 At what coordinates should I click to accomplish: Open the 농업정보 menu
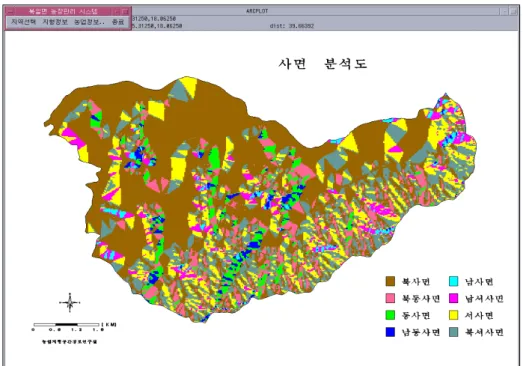coord(89,22)
